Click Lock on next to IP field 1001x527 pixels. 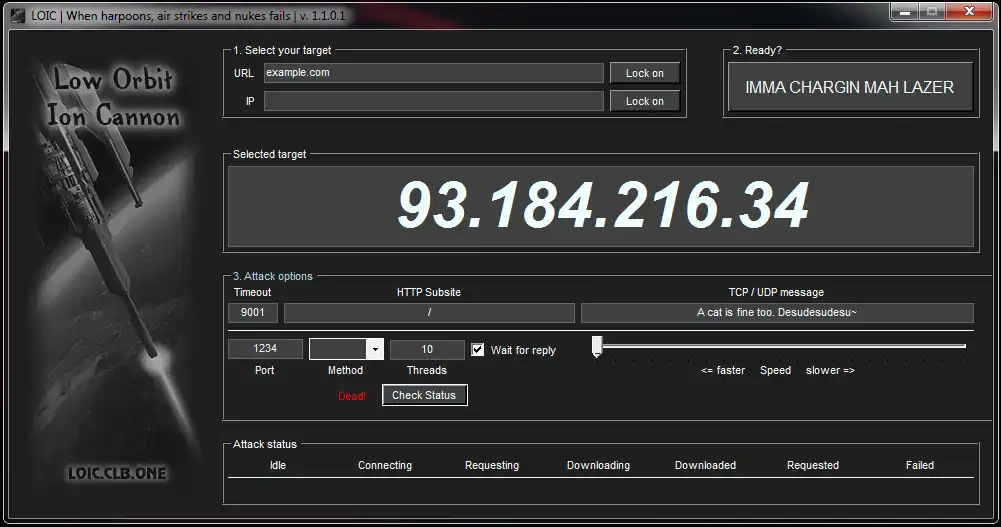644,101
